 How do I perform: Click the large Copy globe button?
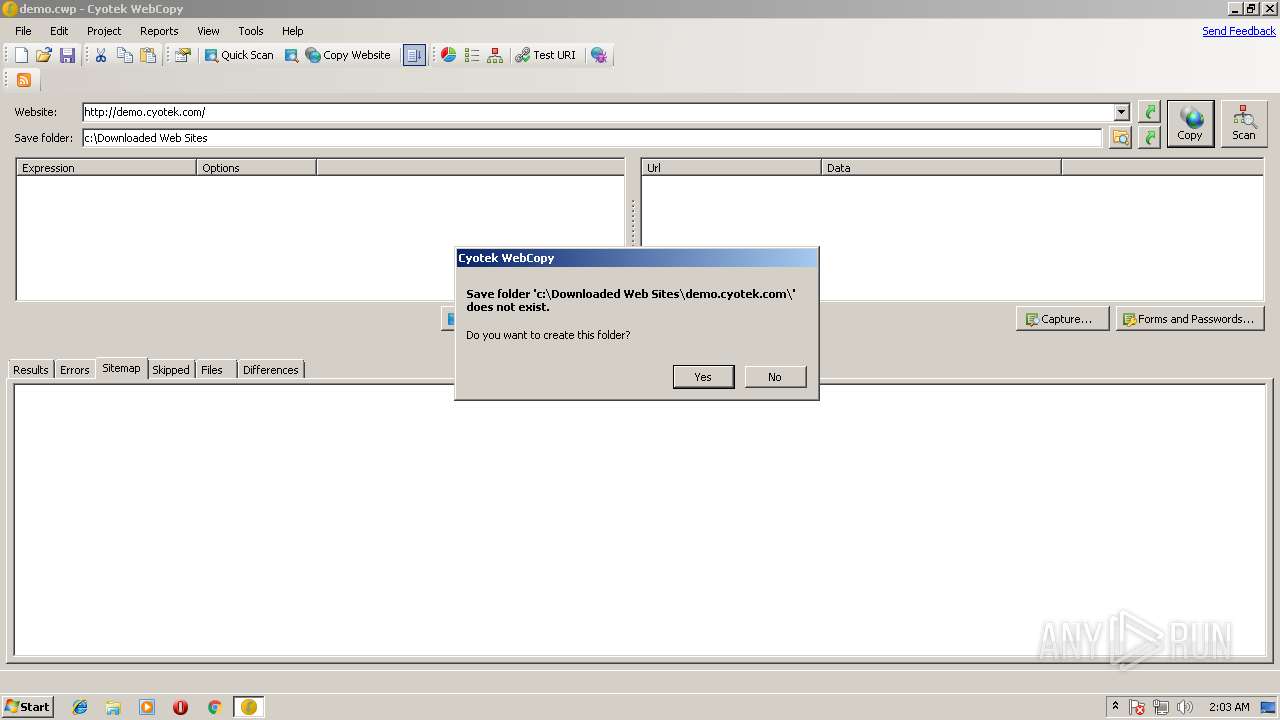tap(1190, 124)
